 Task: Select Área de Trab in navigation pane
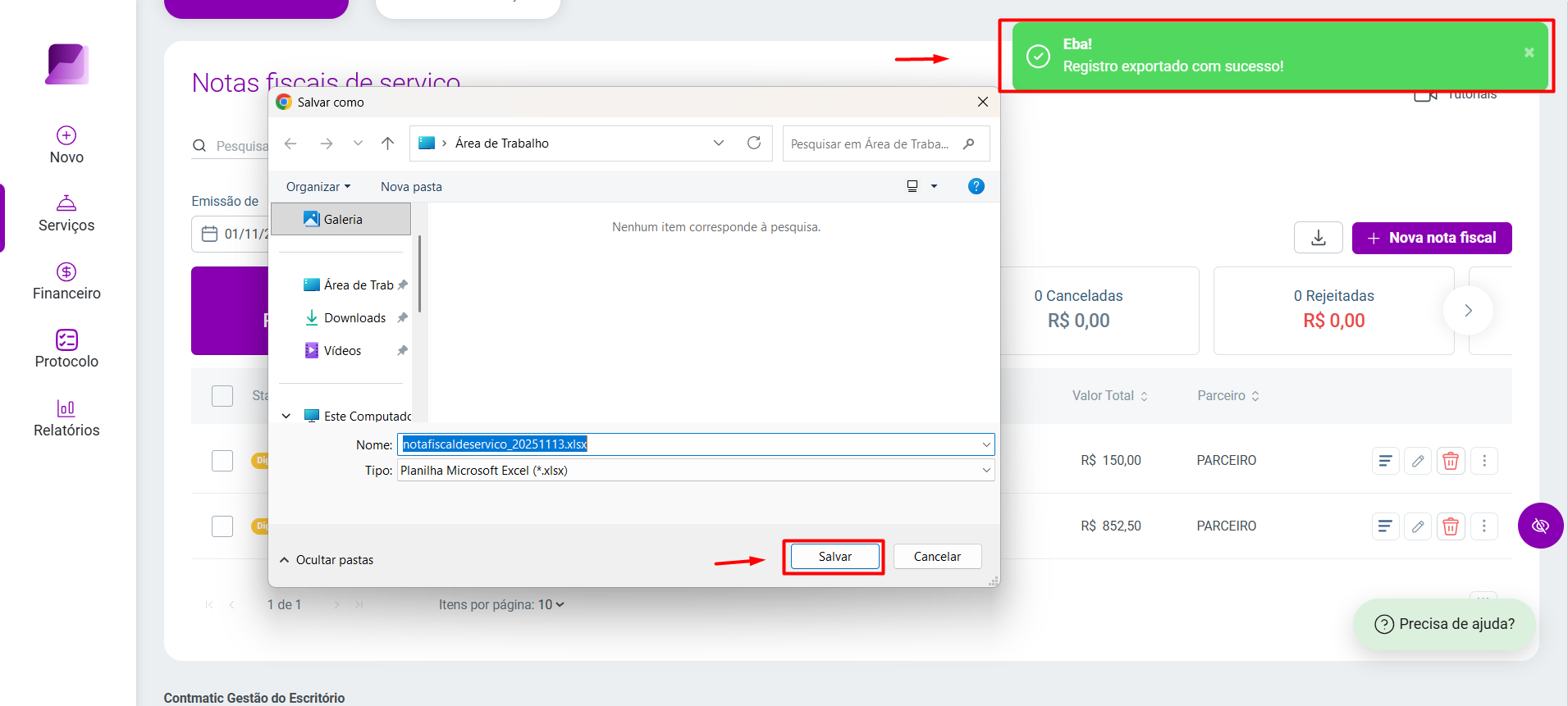349,285
